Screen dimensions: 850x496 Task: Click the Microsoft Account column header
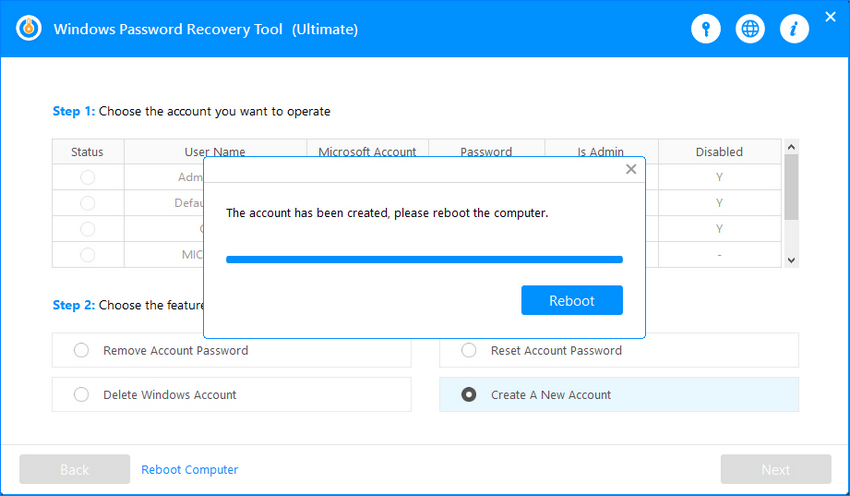[368, 152]
